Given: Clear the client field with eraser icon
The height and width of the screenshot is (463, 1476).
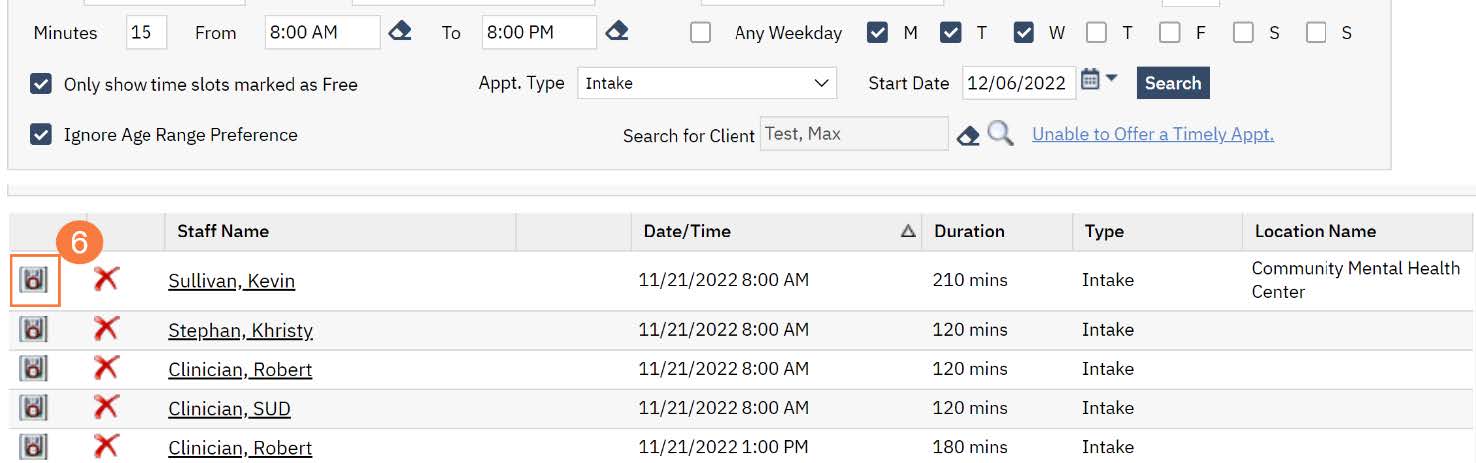Looking at the screenshot, I should [967, 136].
